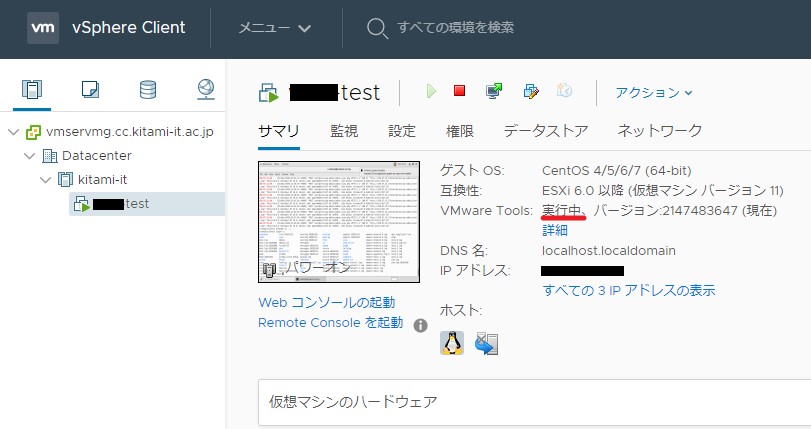Screen dimensions: 811x429
Task: Collapse the Datacenter tree node
Action: point(29,156)
